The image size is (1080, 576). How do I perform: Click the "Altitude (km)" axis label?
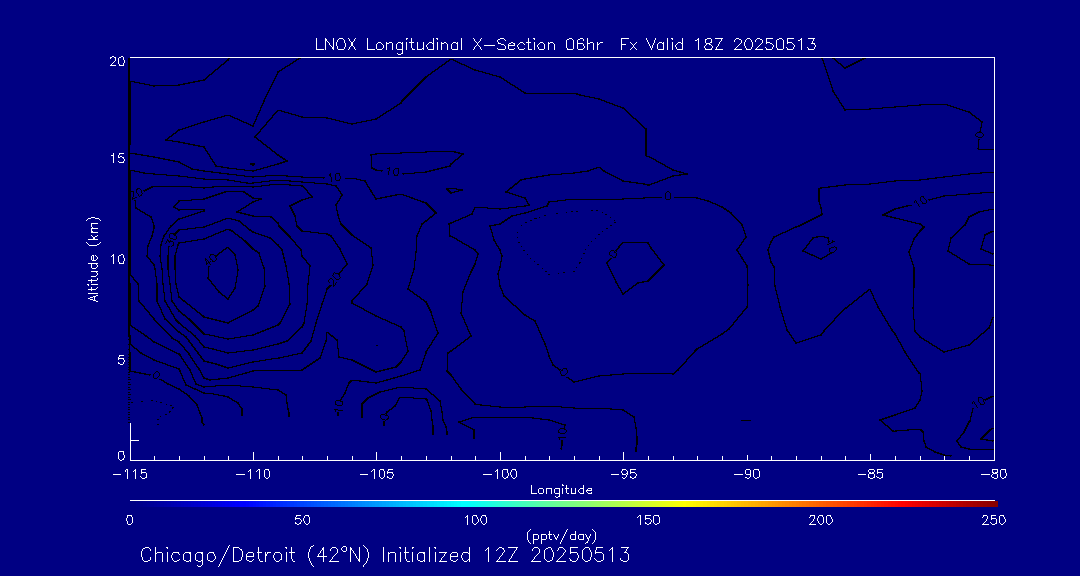coord(94,259)
